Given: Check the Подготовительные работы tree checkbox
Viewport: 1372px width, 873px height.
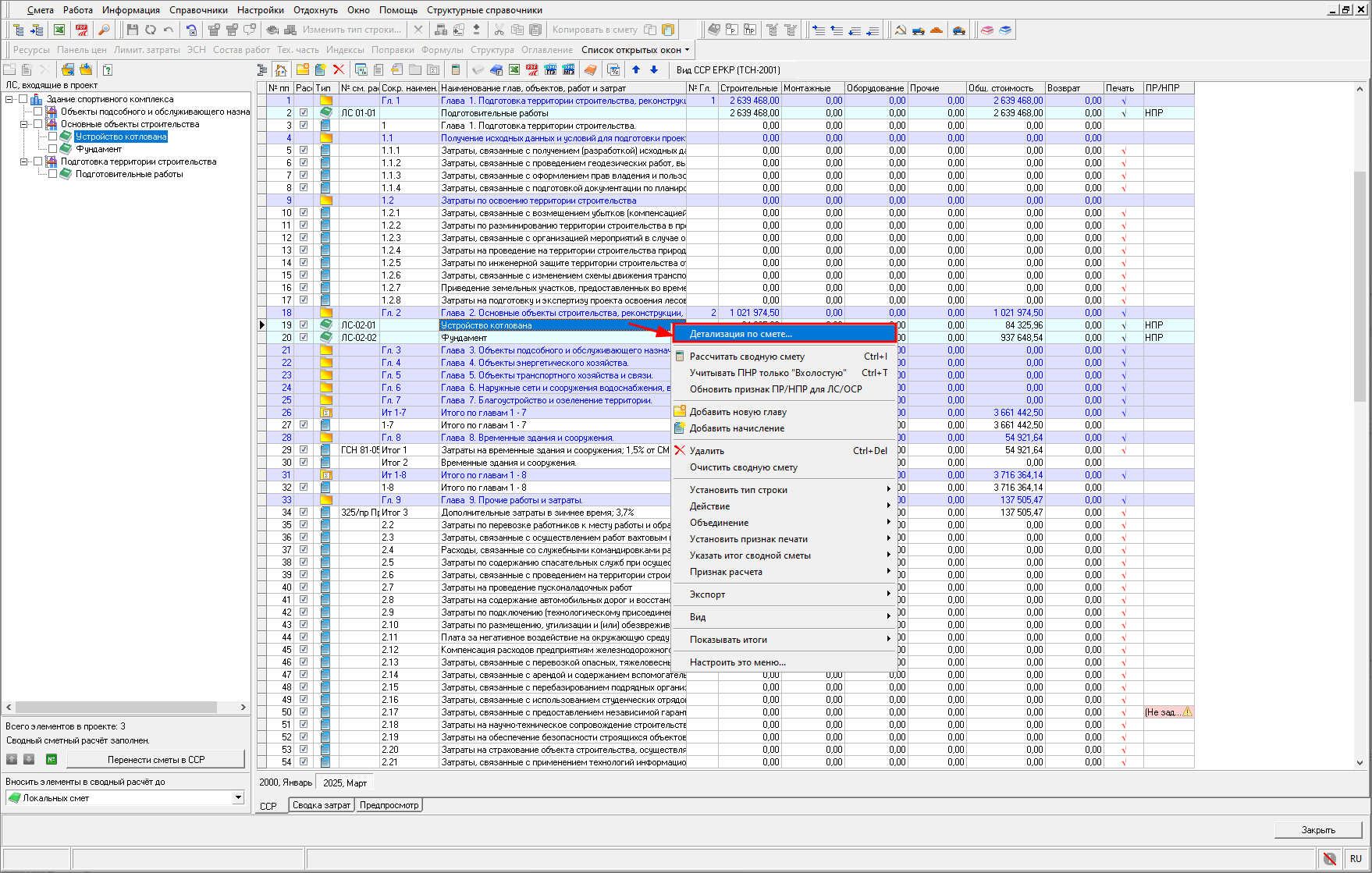Looking at the screenshot, I should 53,174.
